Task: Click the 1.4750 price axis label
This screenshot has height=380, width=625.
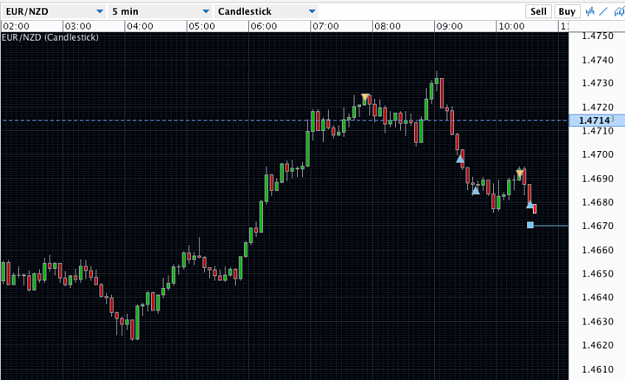Action: 597,36
